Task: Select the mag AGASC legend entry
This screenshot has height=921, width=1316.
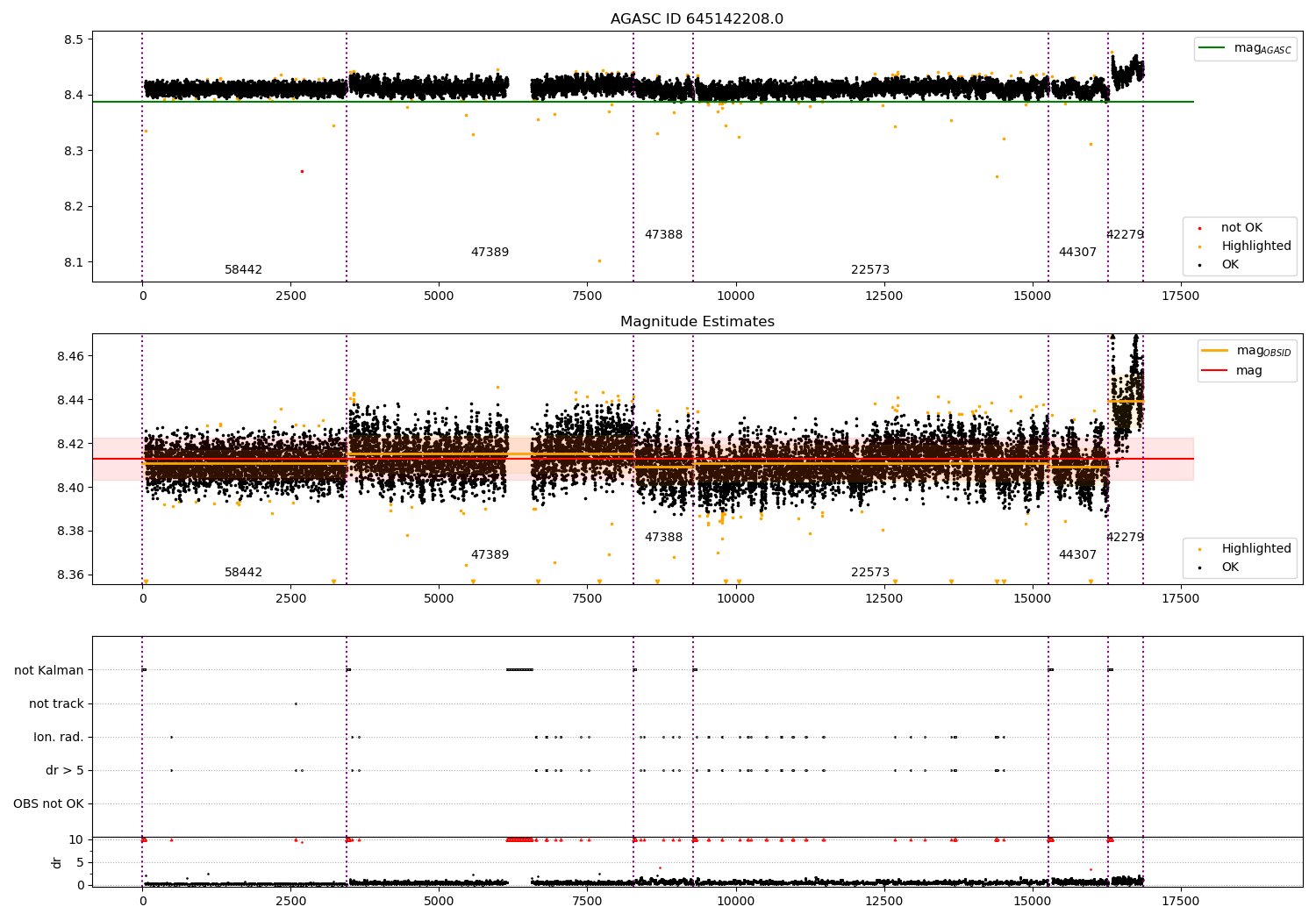Action: click(1246, 48)
